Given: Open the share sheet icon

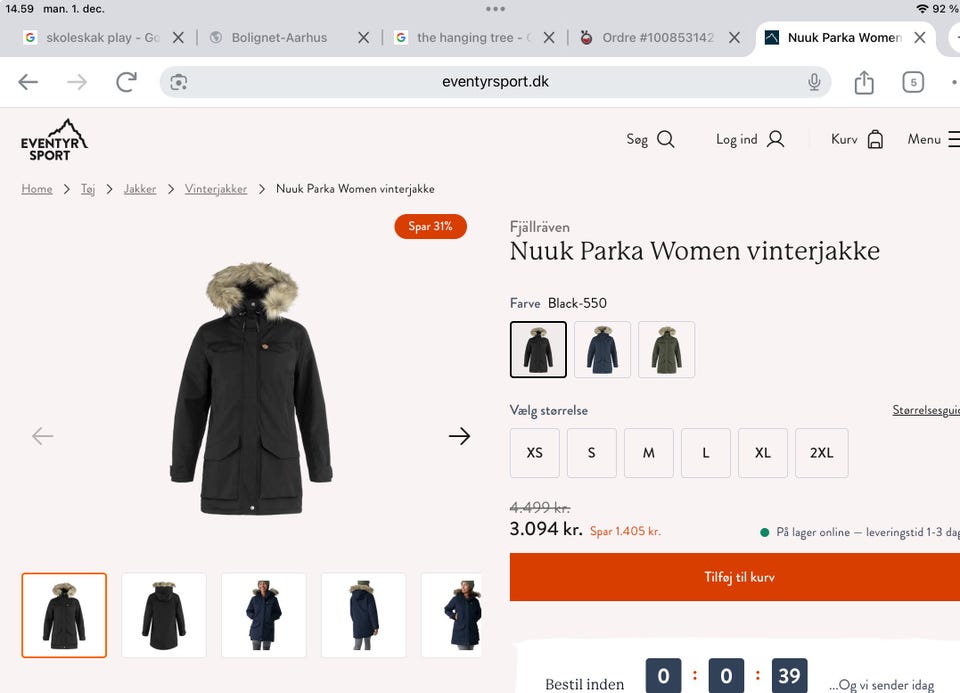Looking at the screenshot, I should [864, 81].
